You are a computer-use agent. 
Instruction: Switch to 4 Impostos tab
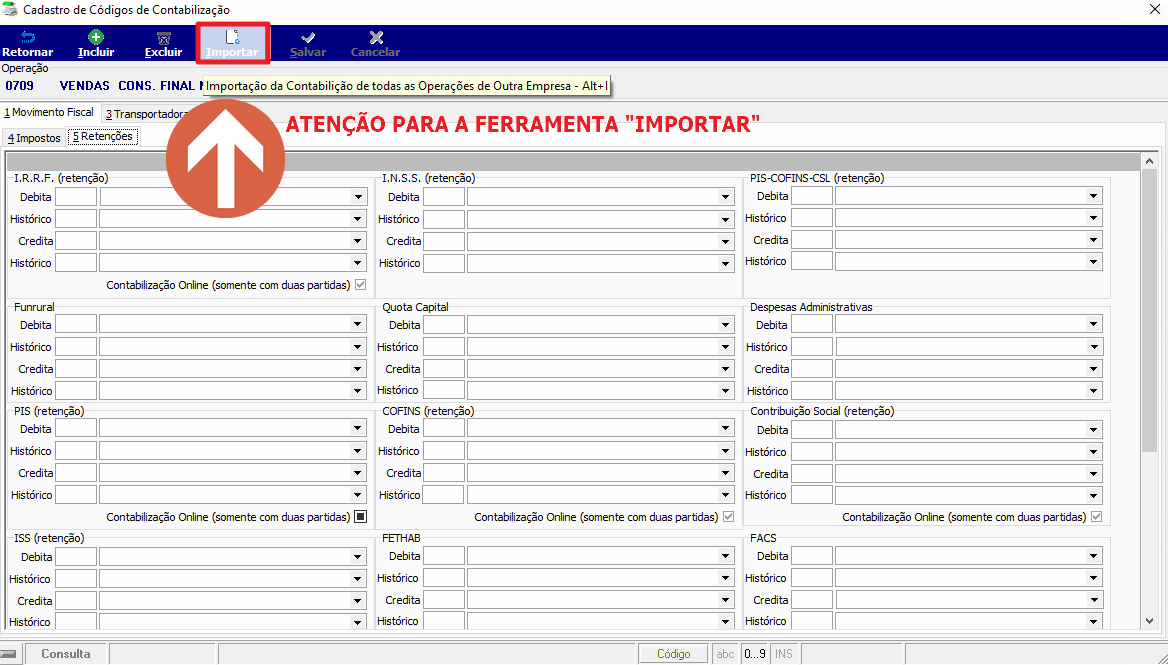[34, 138]
